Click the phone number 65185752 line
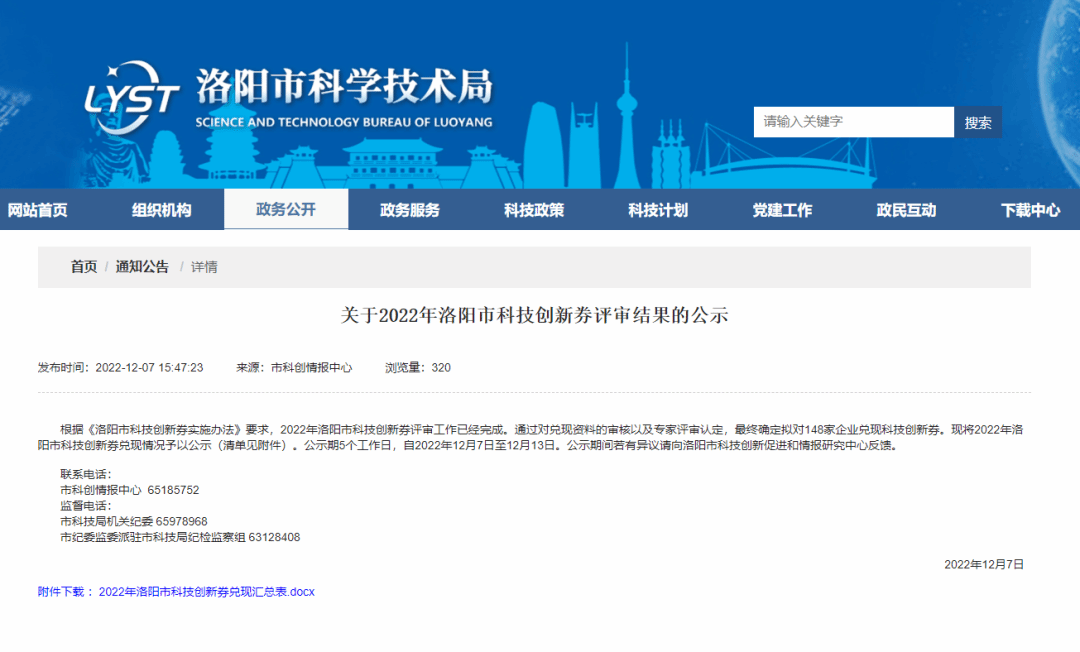Viewport: 1080px width, 652px height. click(129, 490)
